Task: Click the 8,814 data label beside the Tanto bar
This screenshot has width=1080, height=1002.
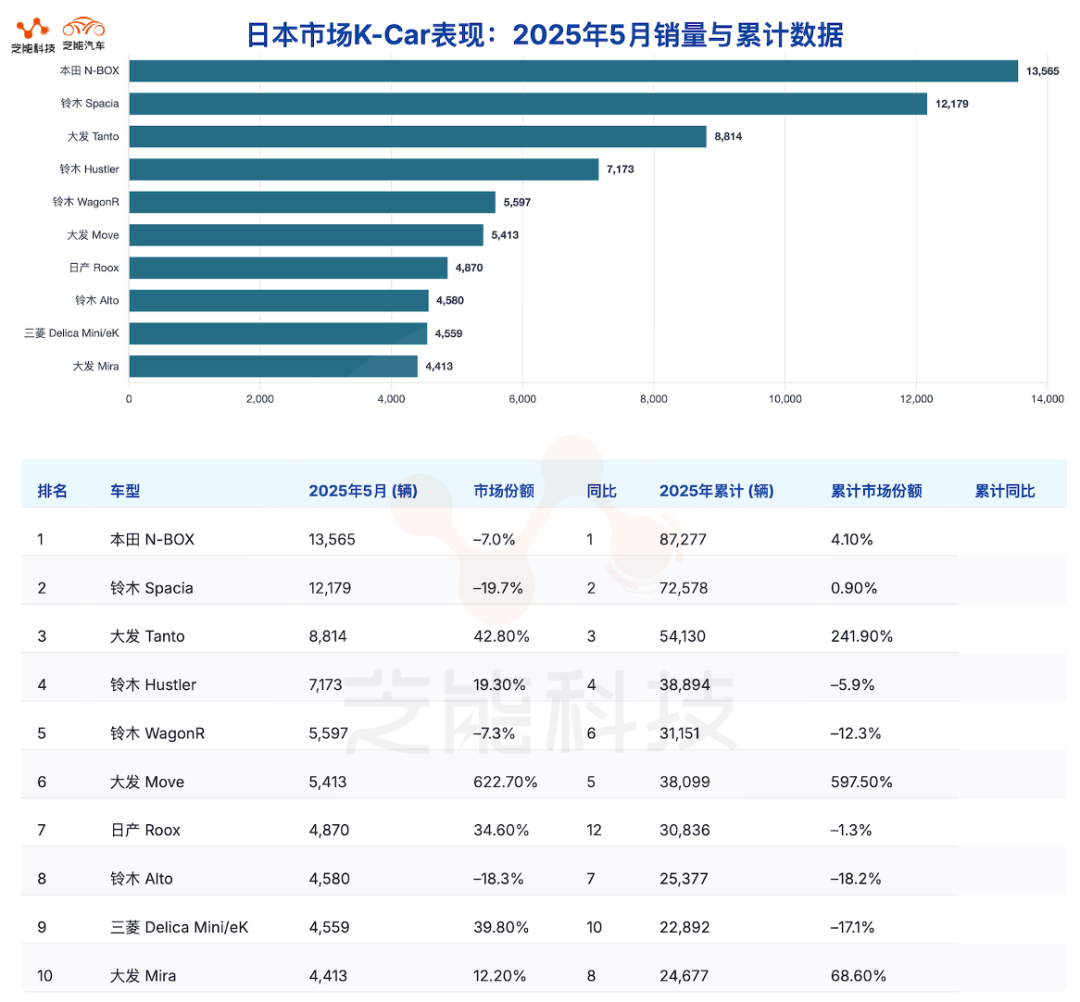Action: (728, 137)
